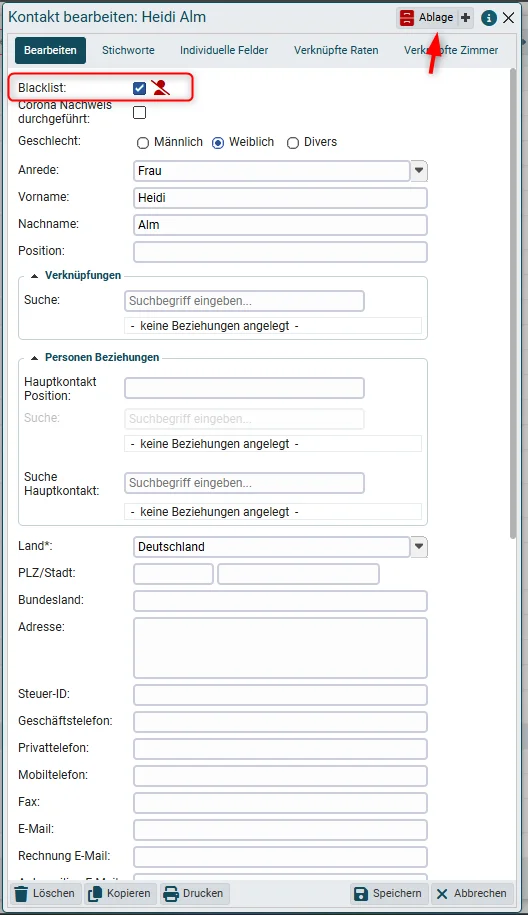Collapse the Personen Beziehungen section
The height and width of the screenshot is (915, 528).
pyautogui.click(x=34, y=358)
